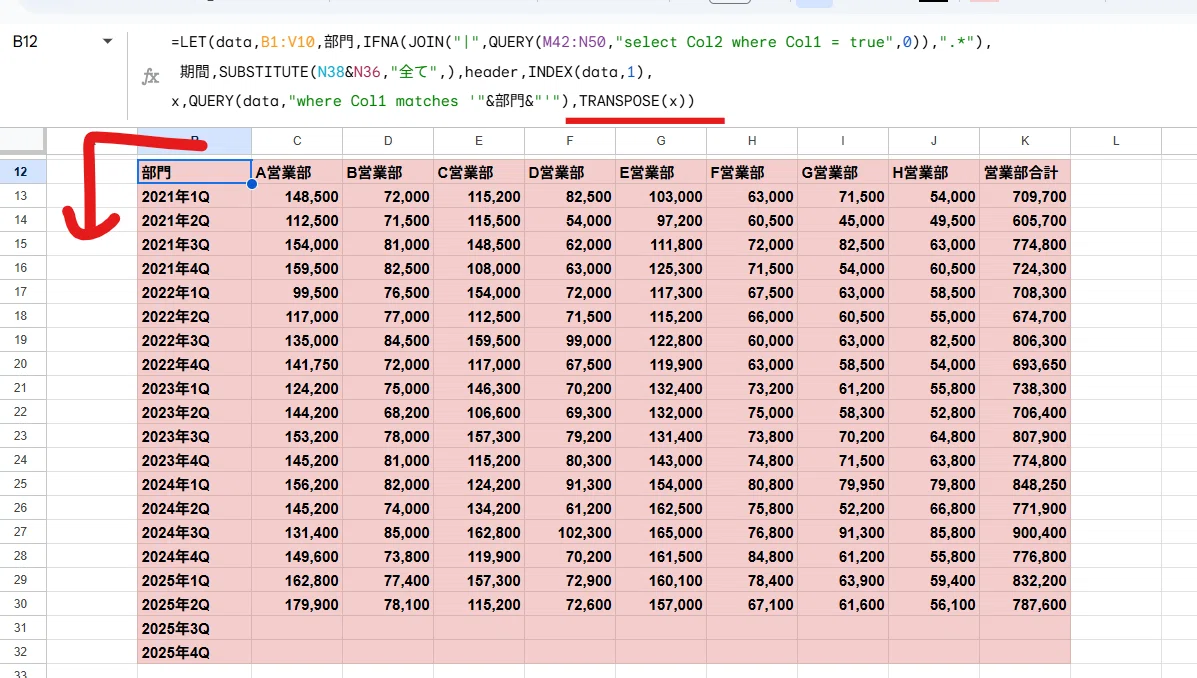Click the 2025年3Q row label
Screen dimensions: 1197x678
(x=195, y=628)
